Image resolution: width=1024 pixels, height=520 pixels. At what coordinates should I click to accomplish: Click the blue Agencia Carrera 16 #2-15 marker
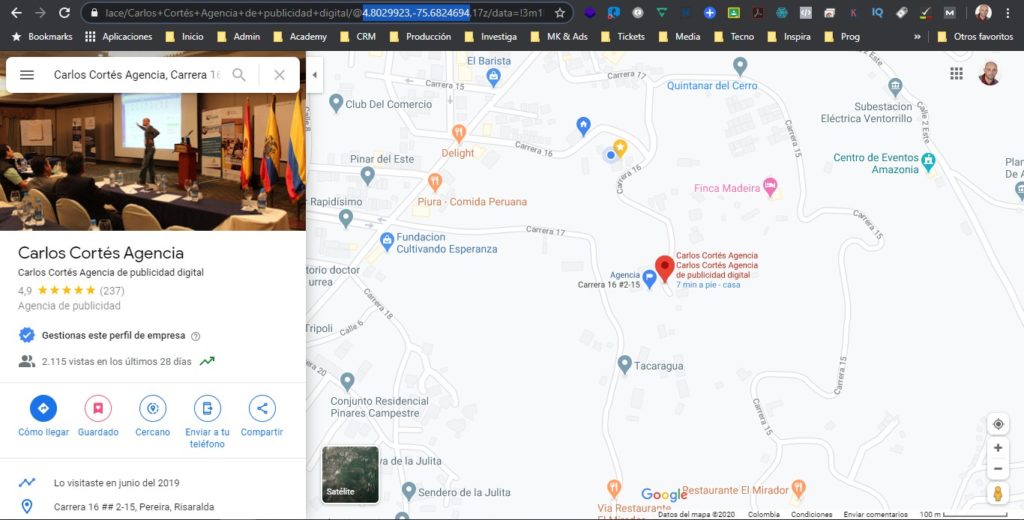click(x=649, y=279)
